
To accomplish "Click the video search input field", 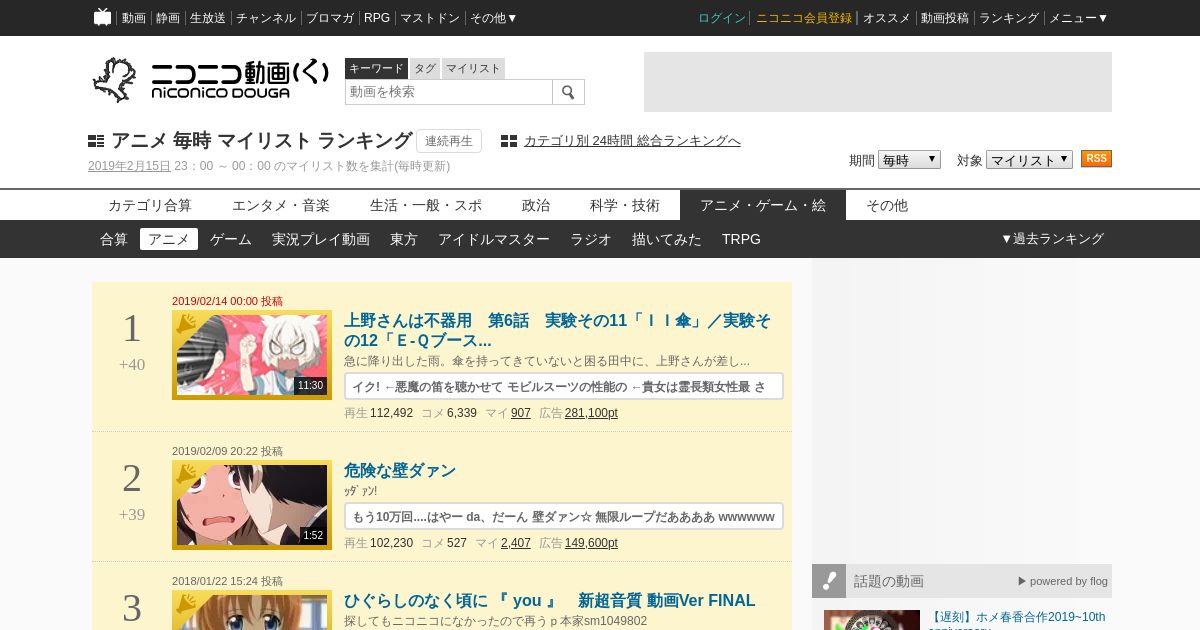I will pyautogui.click(x=449, y=92).
